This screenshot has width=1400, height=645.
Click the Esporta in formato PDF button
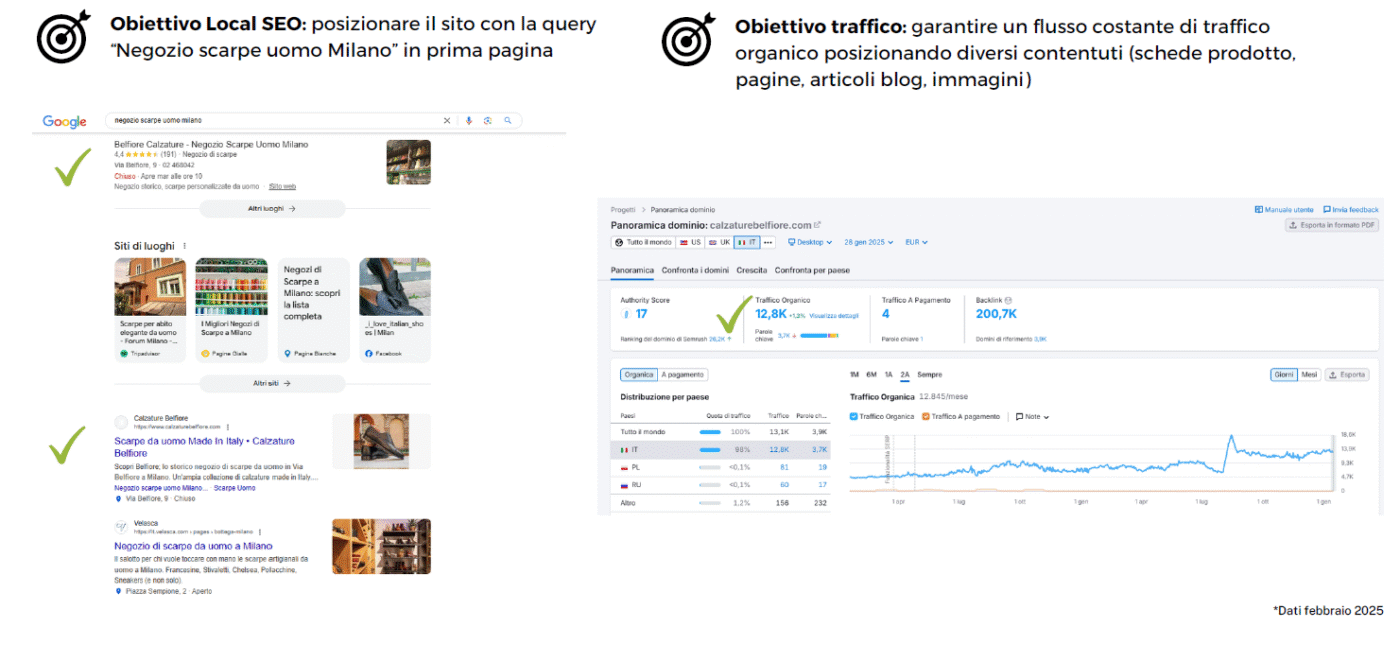coord(1332,225)
